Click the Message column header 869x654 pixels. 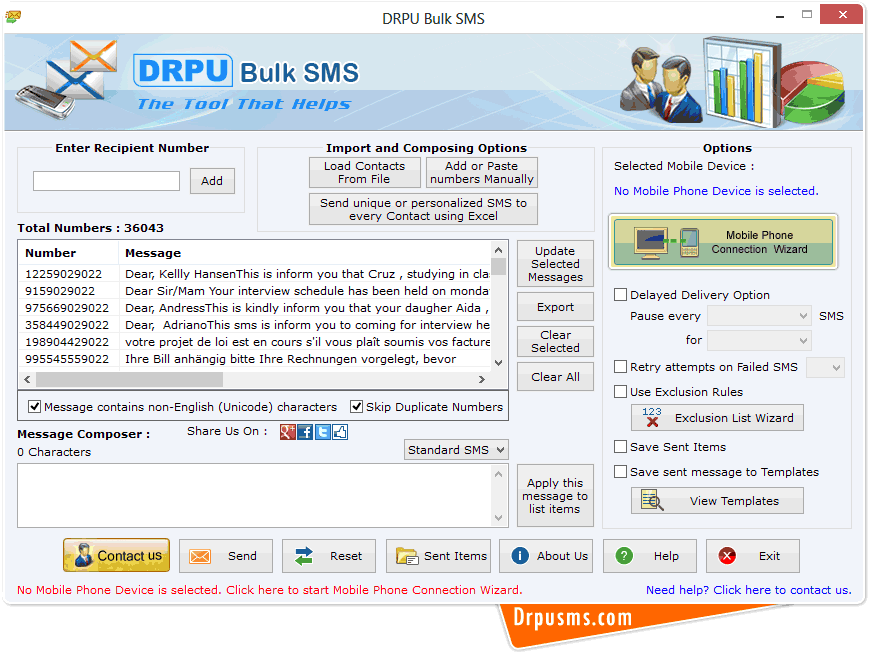pos(305,253)
